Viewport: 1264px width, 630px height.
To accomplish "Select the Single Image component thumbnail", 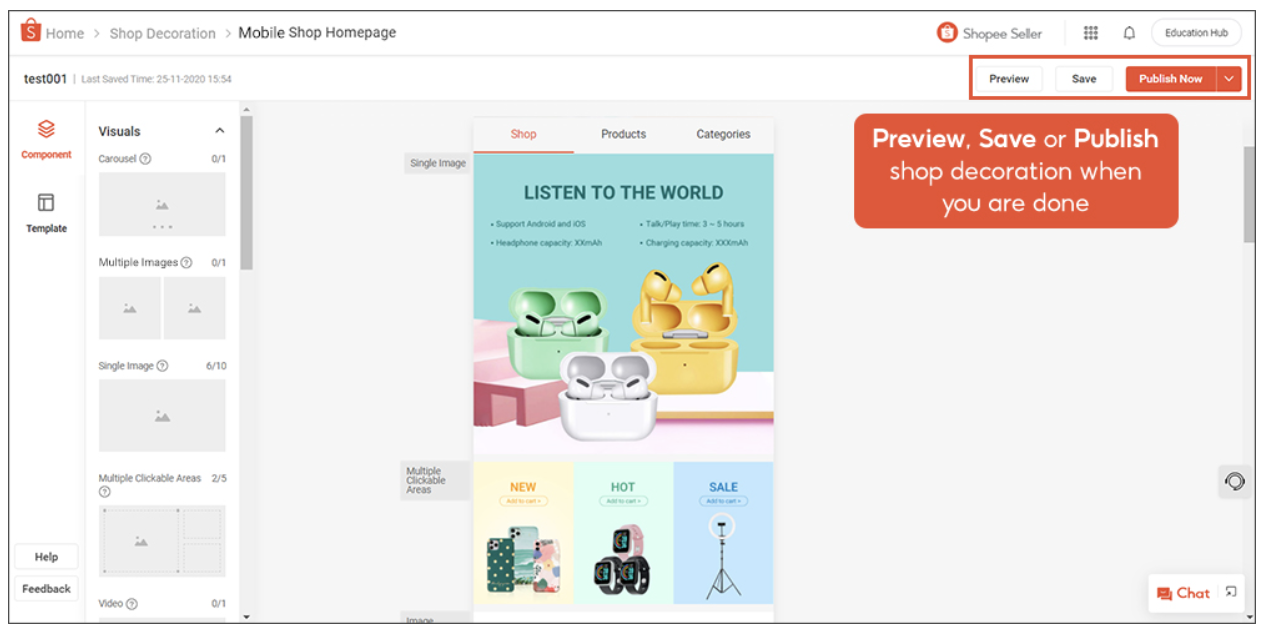I will 162,415.
